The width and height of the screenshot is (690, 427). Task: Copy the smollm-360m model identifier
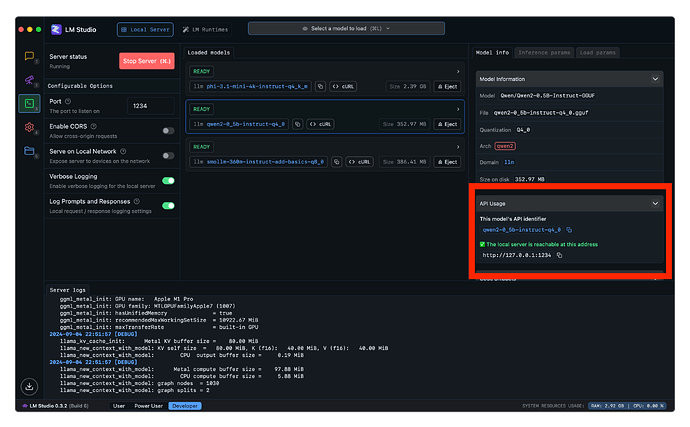click(x=337, y=162)
